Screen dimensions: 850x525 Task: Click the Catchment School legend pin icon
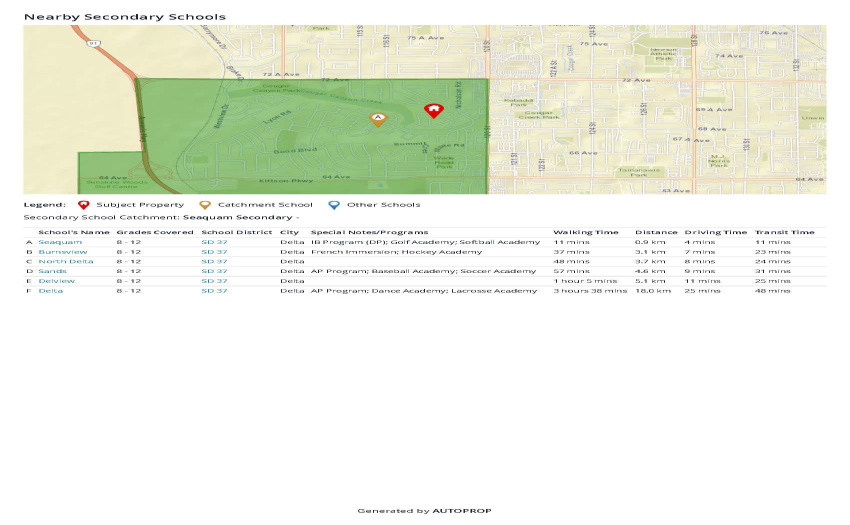coord(205,205)
